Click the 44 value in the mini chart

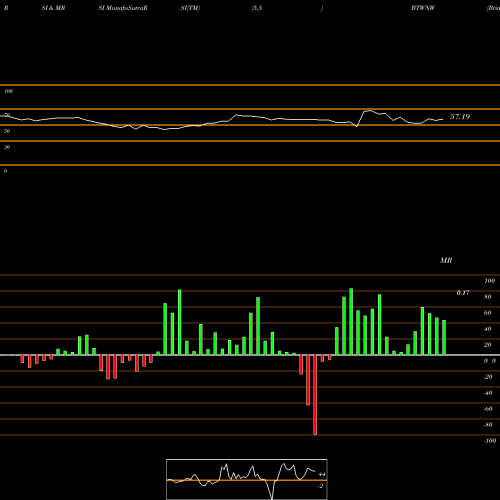click(x=322, y=474)
